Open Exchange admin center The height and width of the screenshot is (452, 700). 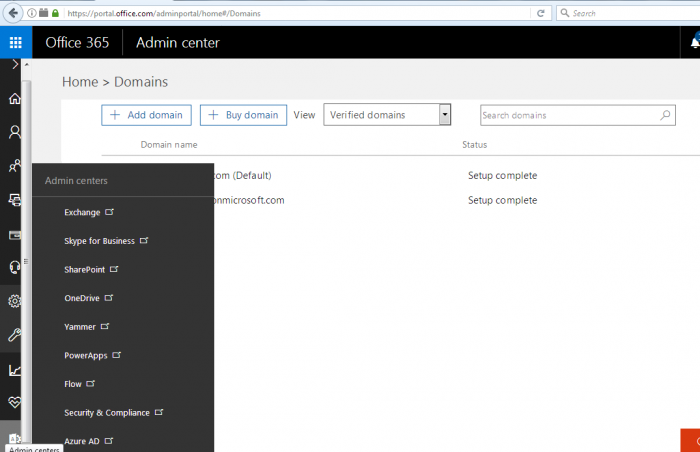click(x=82, y=212)
